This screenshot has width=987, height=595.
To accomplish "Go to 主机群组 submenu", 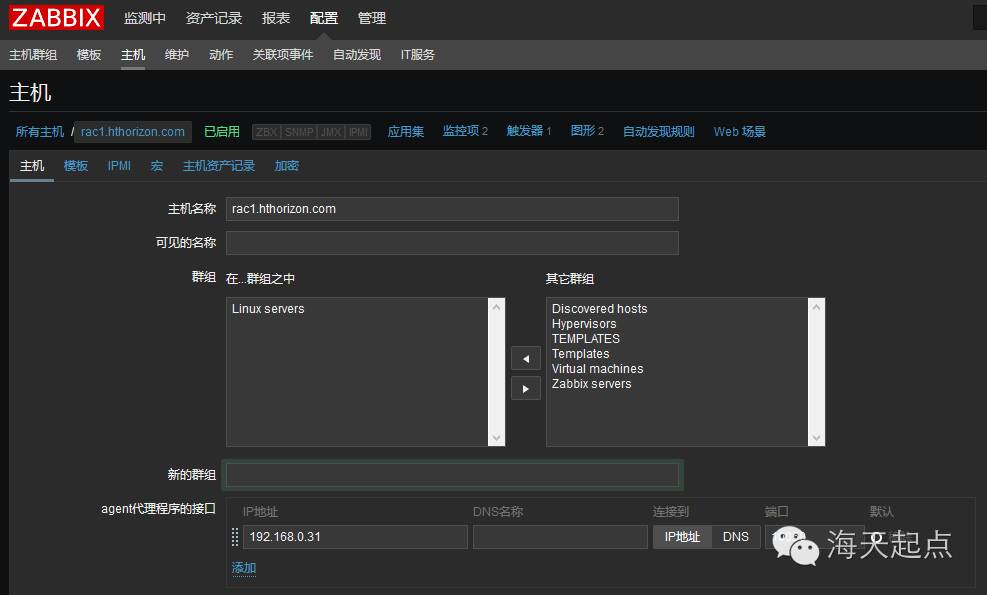I will pyautogui.click(x=33, y=55).
